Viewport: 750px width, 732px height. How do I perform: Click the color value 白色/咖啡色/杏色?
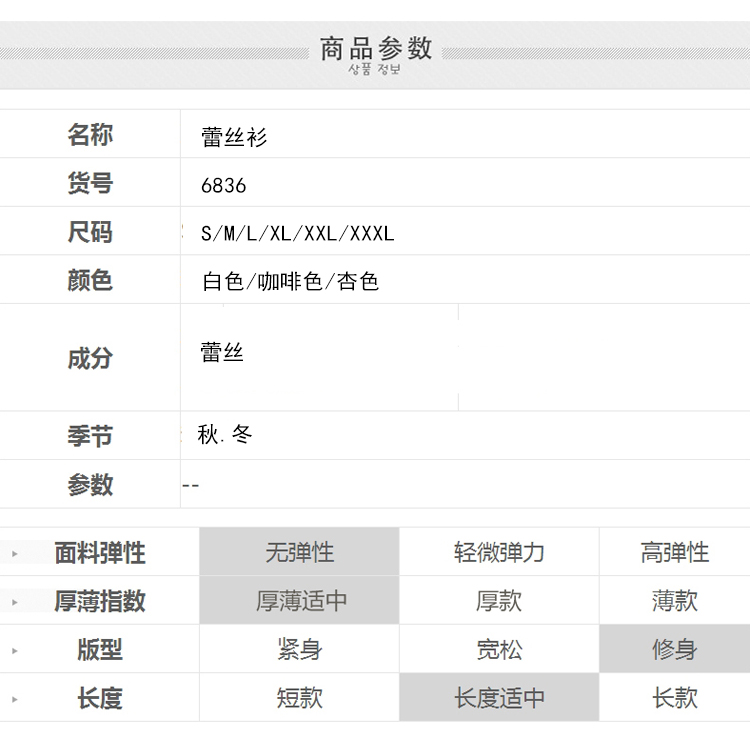(290, 282)
